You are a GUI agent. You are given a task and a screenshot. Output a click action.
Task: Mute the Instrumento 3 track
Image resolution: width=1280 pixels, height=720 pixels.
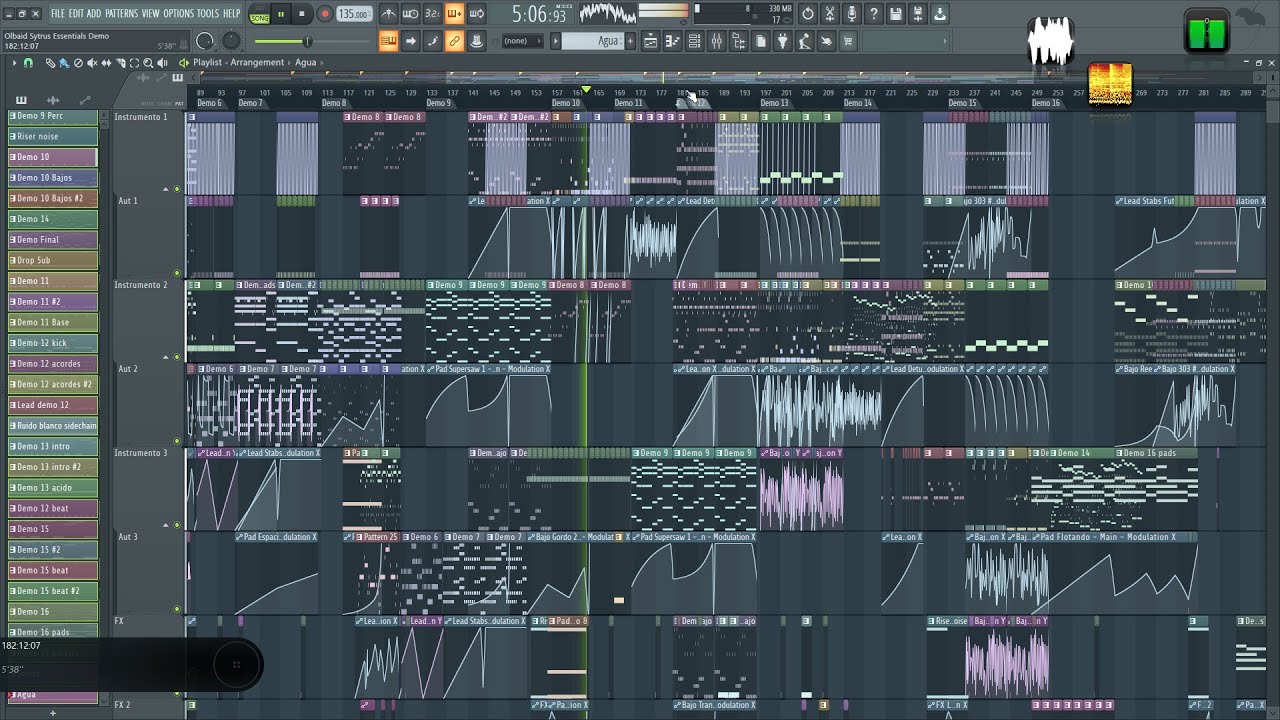(x=178, y=525)
